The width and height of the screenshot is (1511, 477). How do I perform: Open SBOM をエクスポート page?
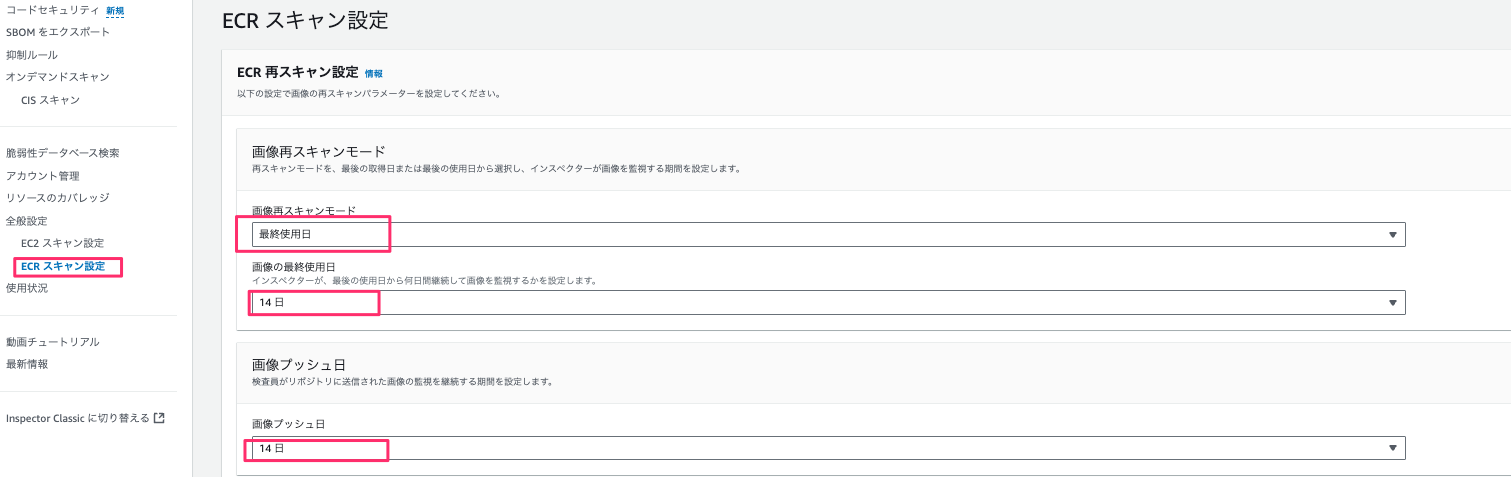point(58,32)
